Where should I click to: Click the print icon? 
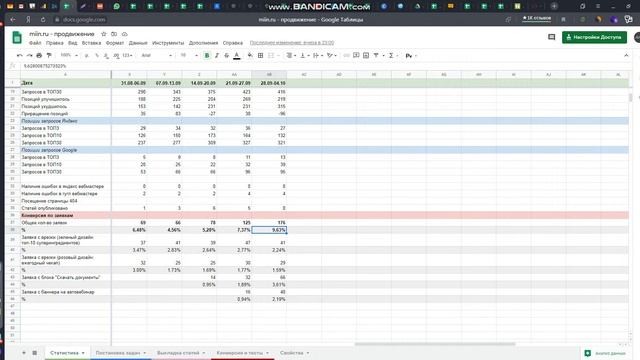tap(39, 56)
